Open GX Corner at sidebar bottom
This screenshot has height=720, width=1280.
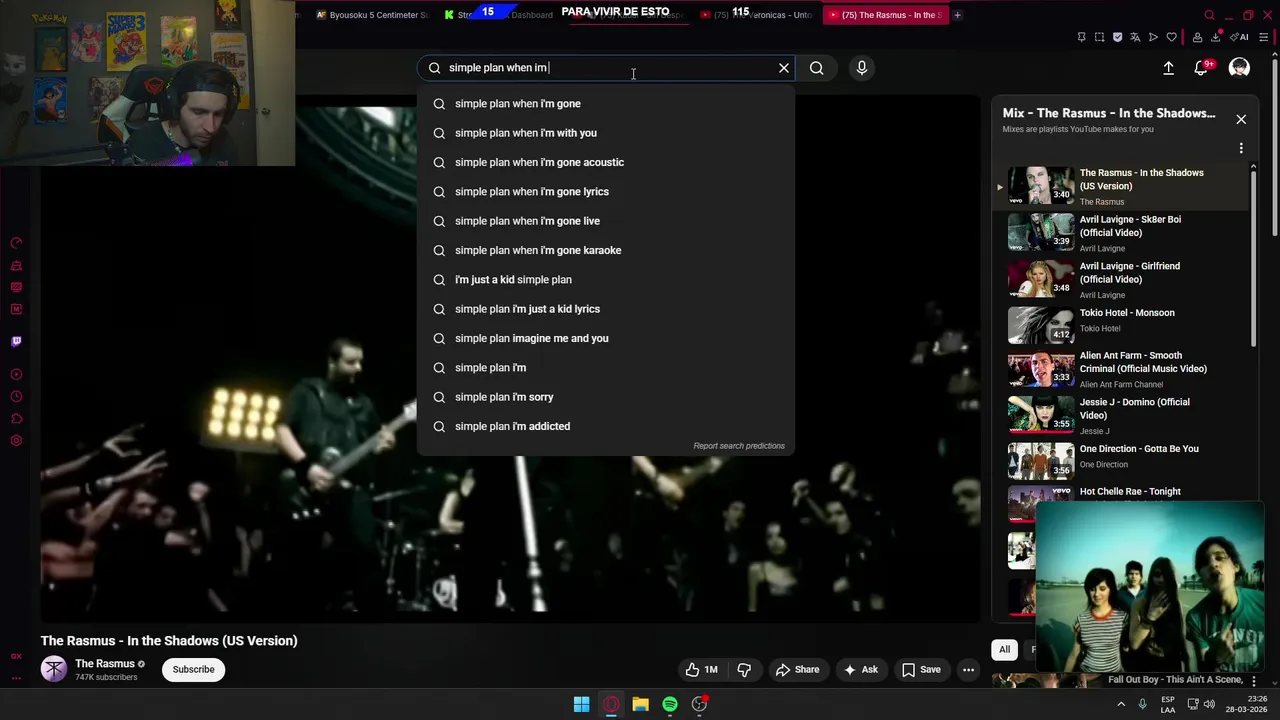[16, 657]
